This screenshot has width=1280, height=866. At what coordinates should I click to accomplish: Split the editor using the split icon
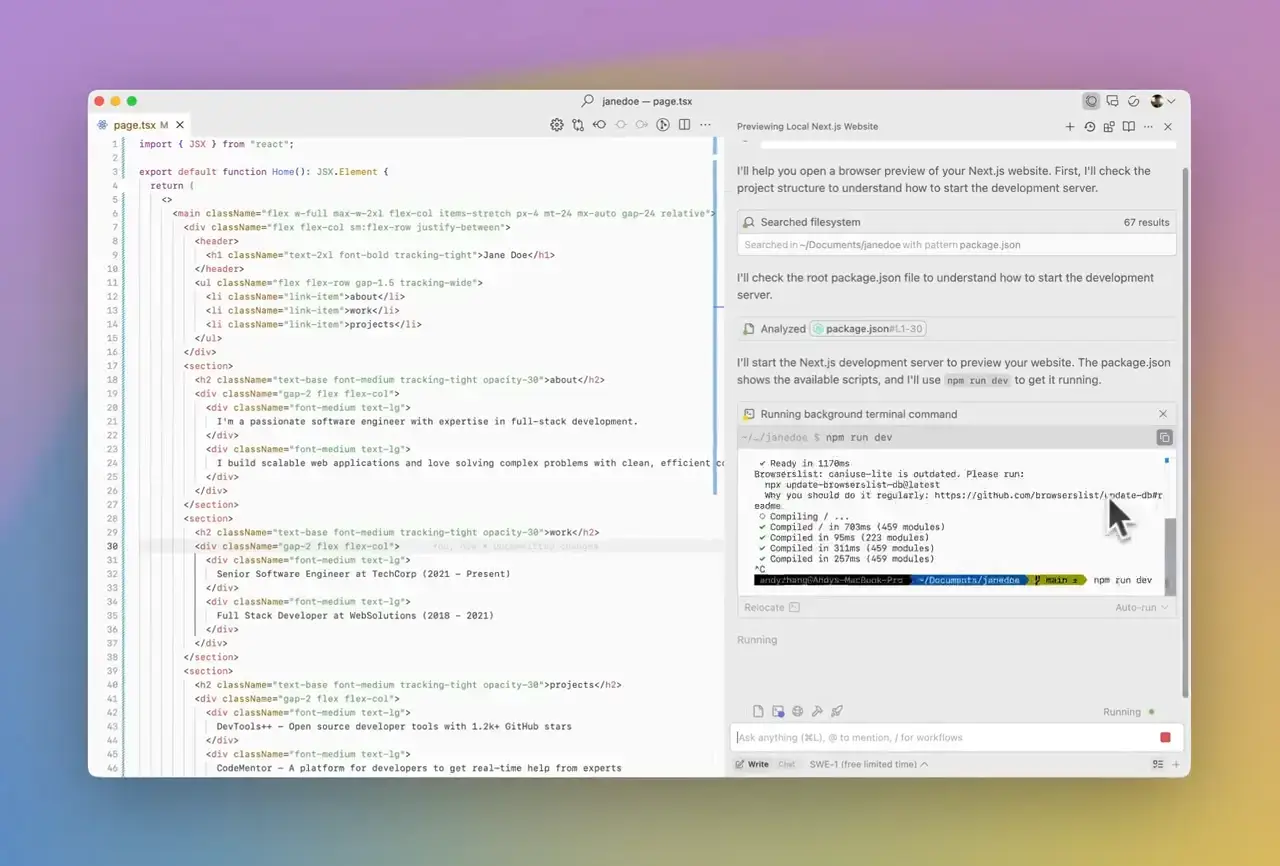point(683,124)
